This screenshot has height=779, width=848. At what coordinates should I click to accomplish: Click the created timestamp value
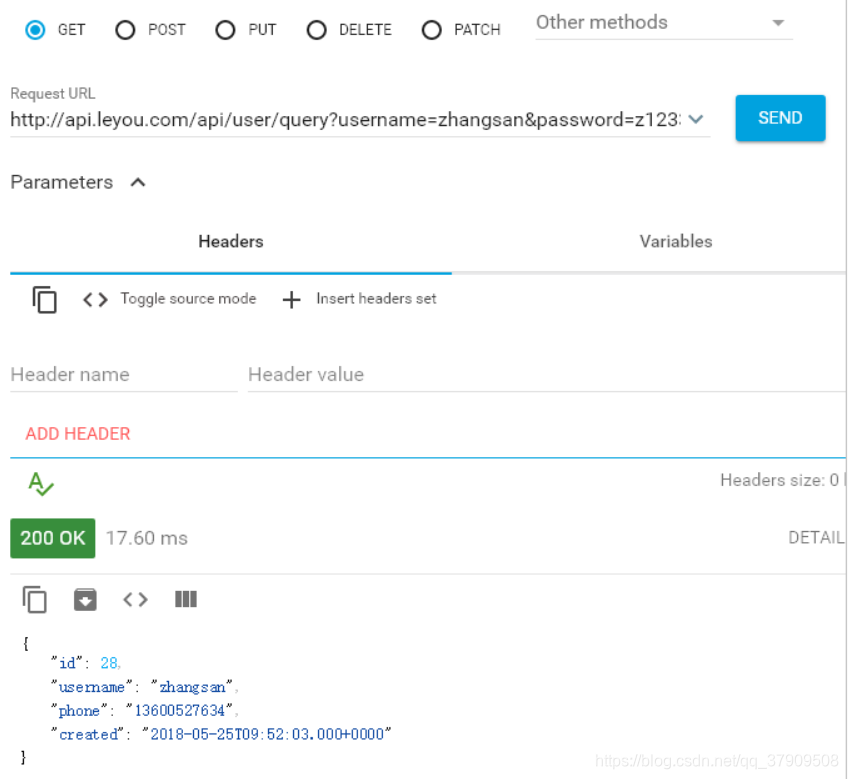click(267, 734)
